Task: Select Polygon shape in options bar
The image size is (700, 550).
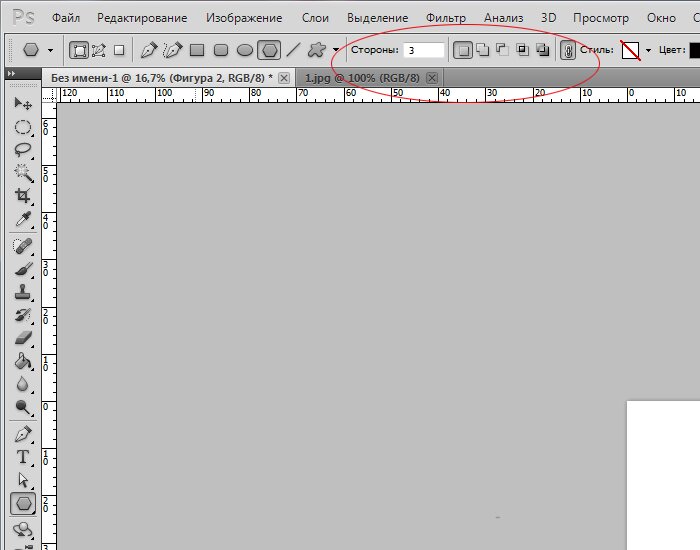Action: click(269, 50)
